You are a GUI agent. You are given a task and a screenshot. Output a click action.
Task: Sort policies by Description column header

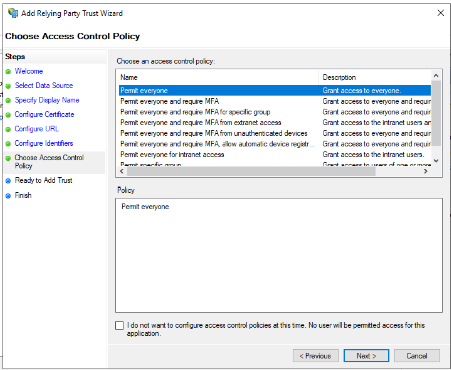375,77
